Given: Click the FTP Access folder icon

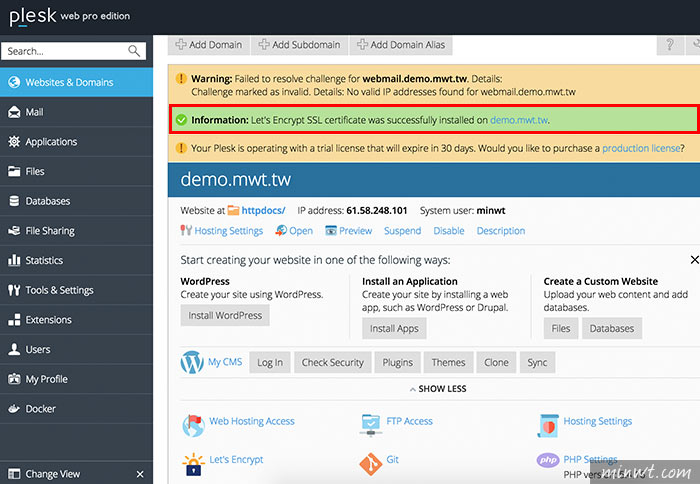Looking at the screenshot, I should [371, 426].
